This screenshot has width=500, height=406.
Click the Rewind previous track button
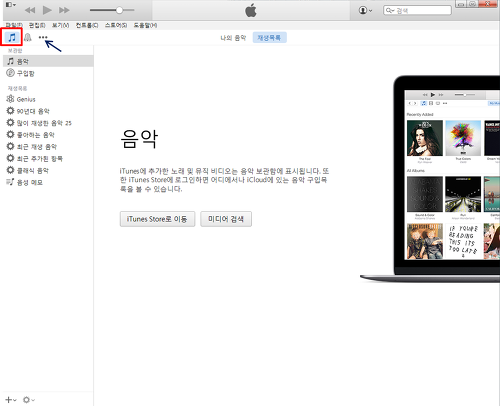tap(30, 10)
